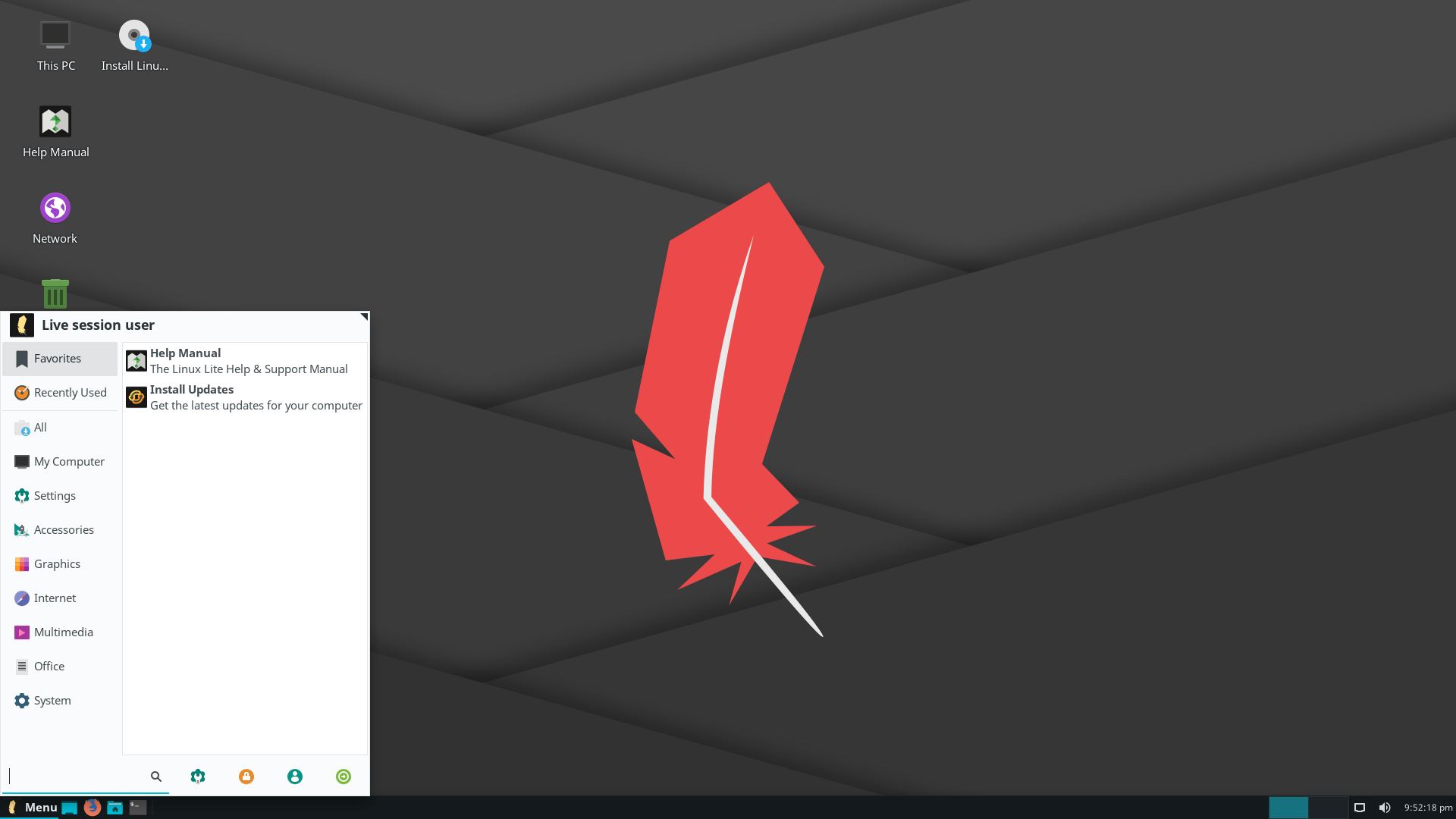The height and width of the screenshot is (819, 1456).
Task: Launch Help Manual from the favorites list
Action: click(x=245, y=361)
